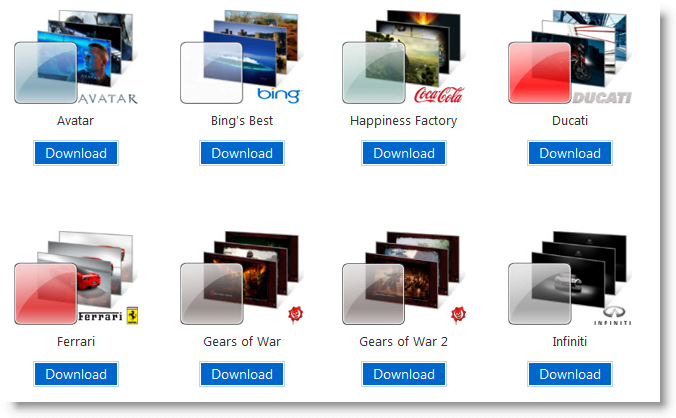Viewport: 676px width, 418px height.
Task: Open the Avatar theme thumbnail
Action: tap(76, 57)
